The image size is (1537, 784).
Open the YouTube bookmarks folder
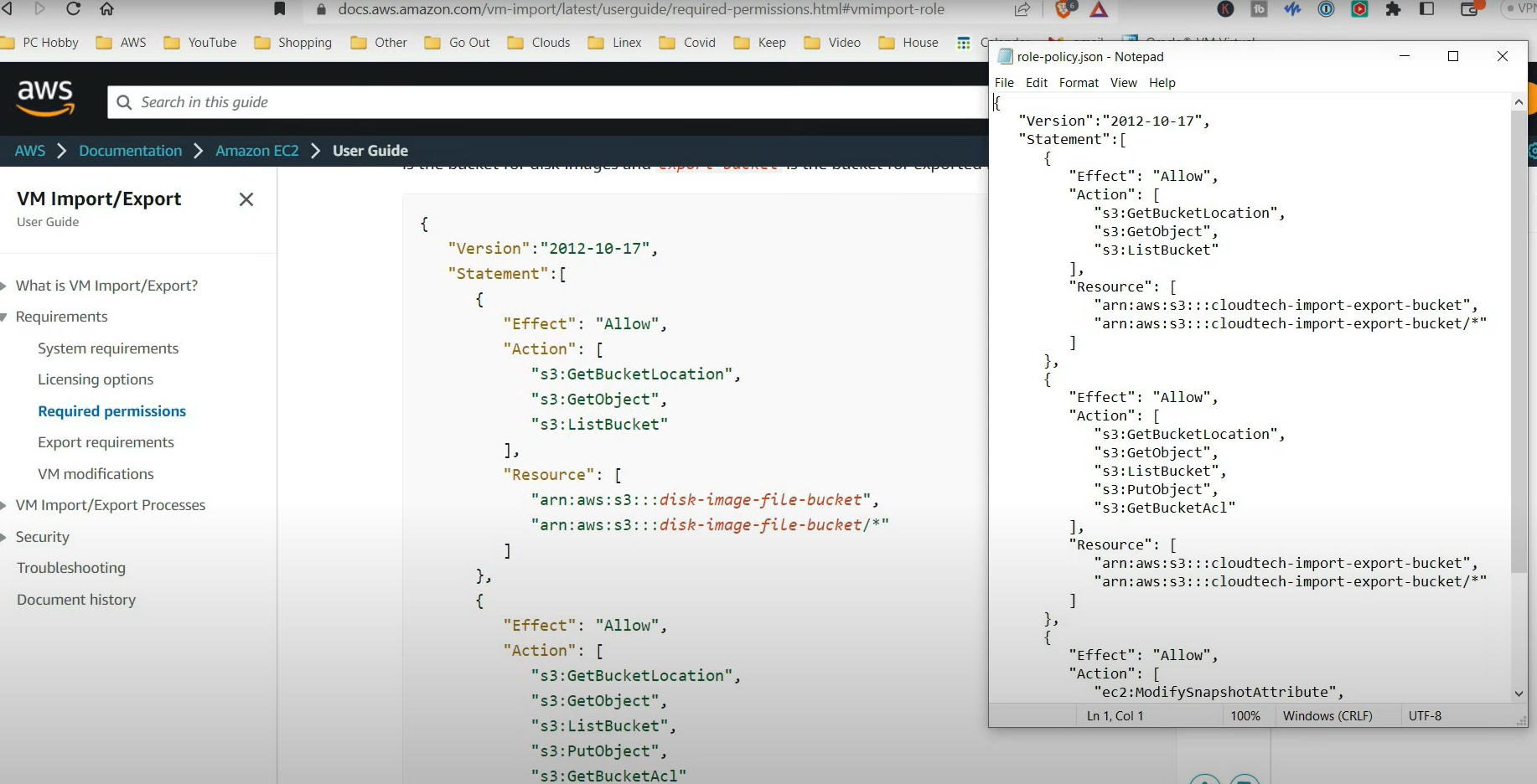pos(199,43)
